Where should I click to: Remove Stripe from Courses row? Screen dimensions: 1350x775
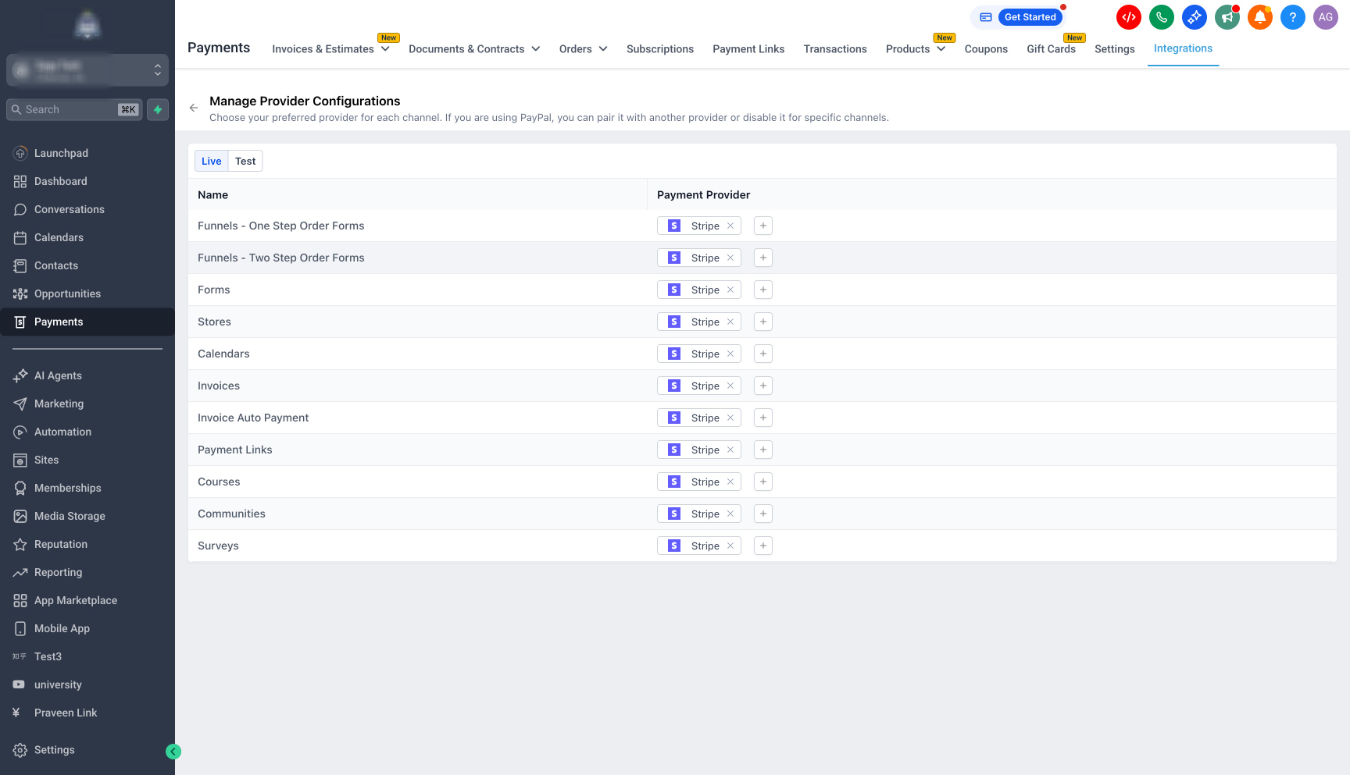click(730, 482)
